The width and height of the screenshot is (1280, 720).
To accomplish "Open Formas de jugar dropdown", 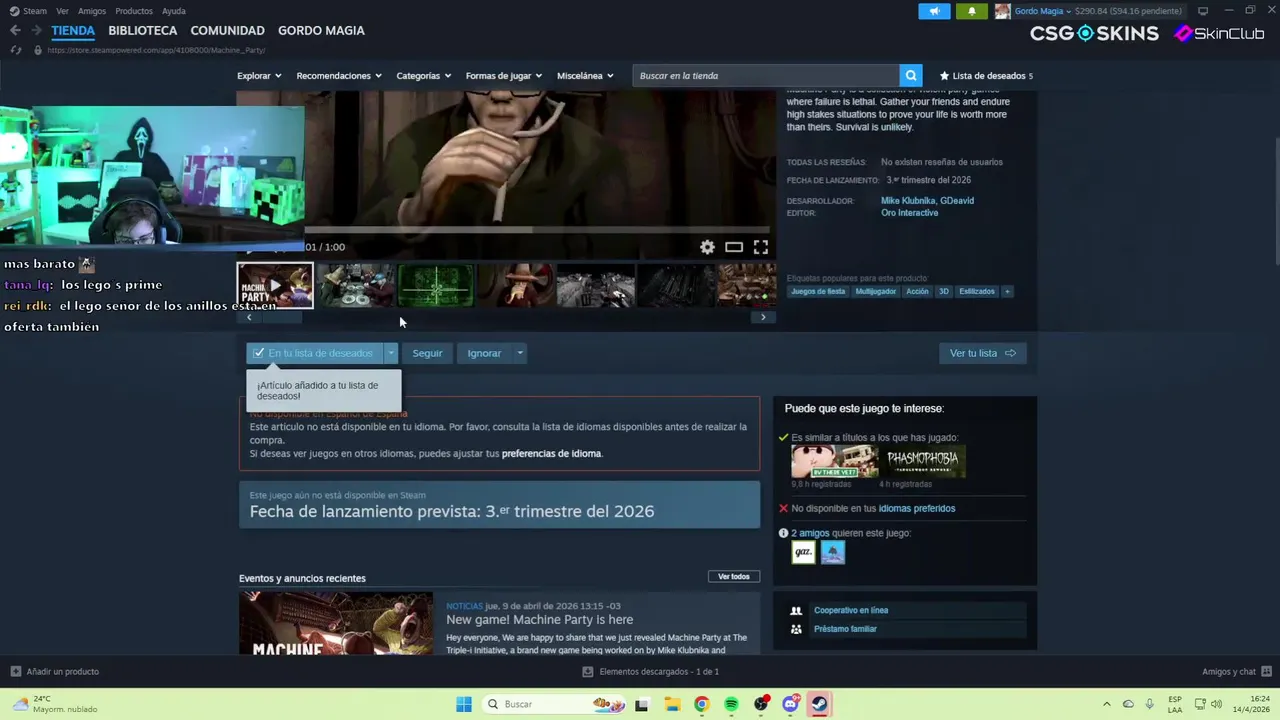I will click(x=504, y=76).
